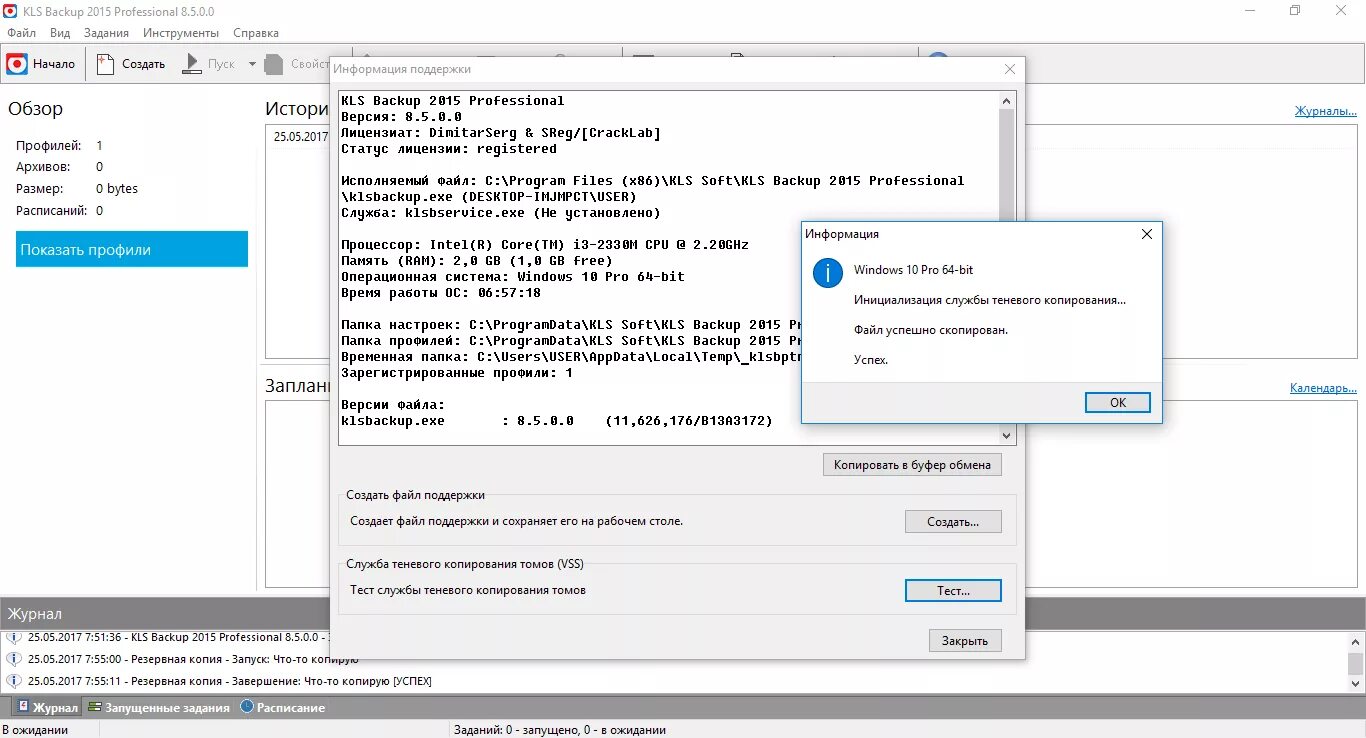Screen dimensions: 1366x738
Task: Open the Файл menu
Action: pyautogui.click(x=22, y=33)
